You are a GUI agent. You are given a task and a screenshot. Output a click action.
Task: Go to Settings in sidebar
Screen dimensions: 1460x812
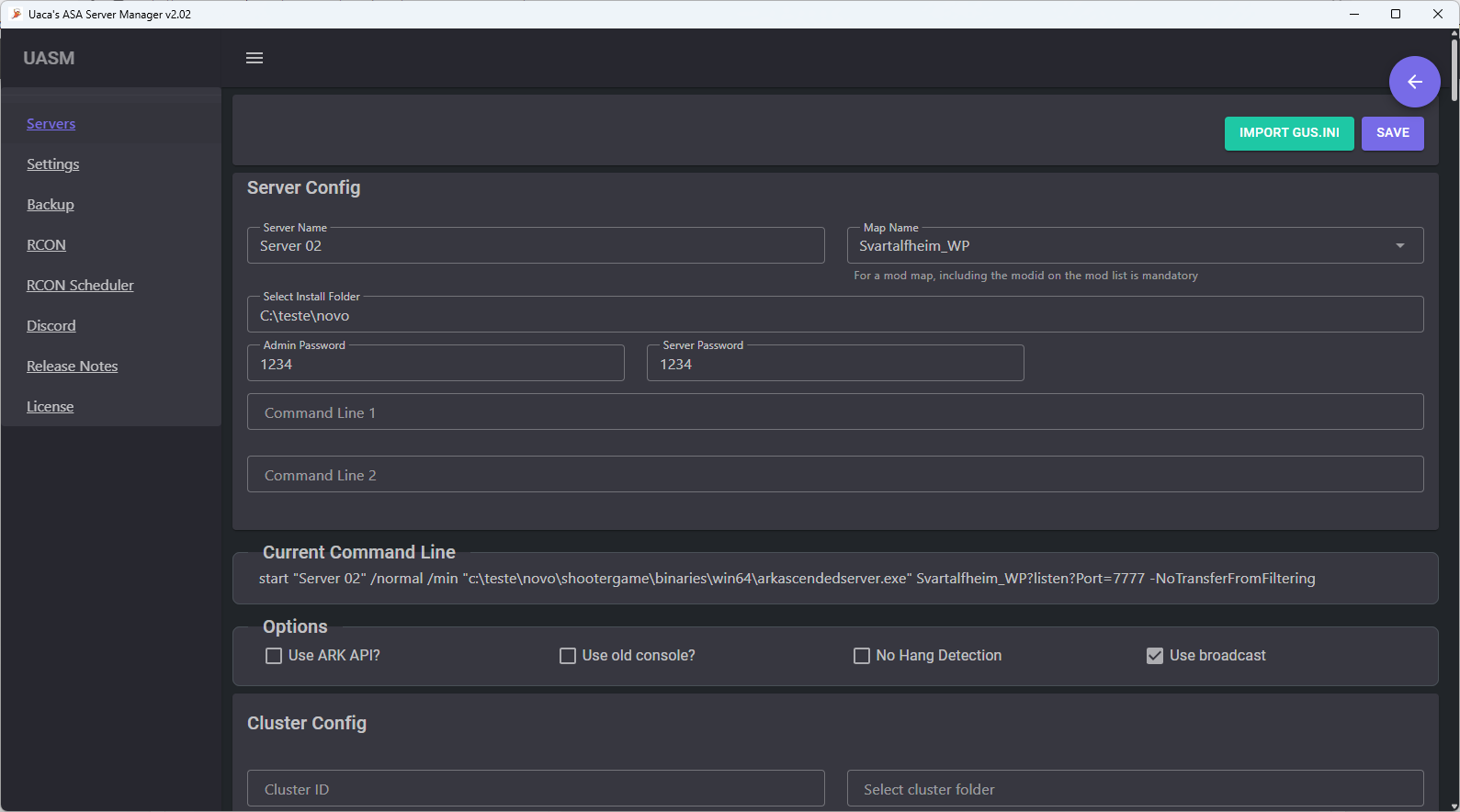53,164
